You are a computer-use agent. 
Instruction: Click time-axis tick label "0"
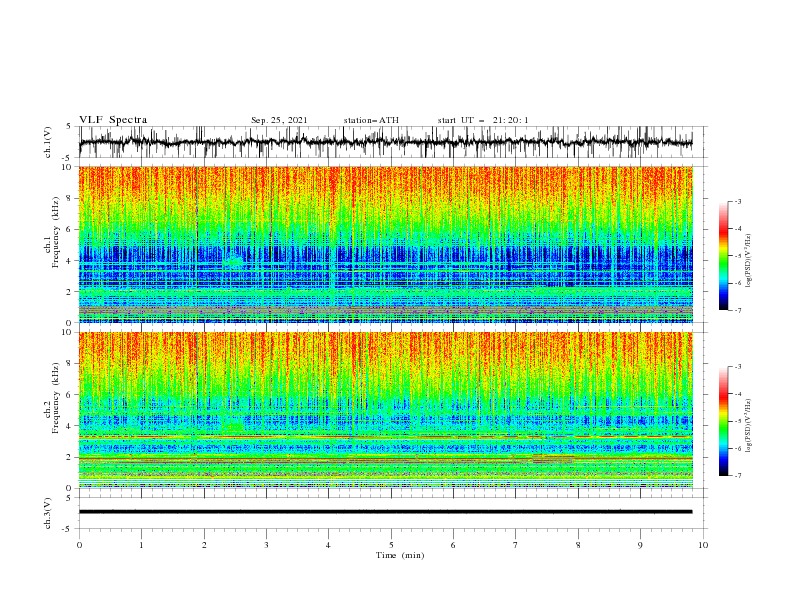click(79, 545)
